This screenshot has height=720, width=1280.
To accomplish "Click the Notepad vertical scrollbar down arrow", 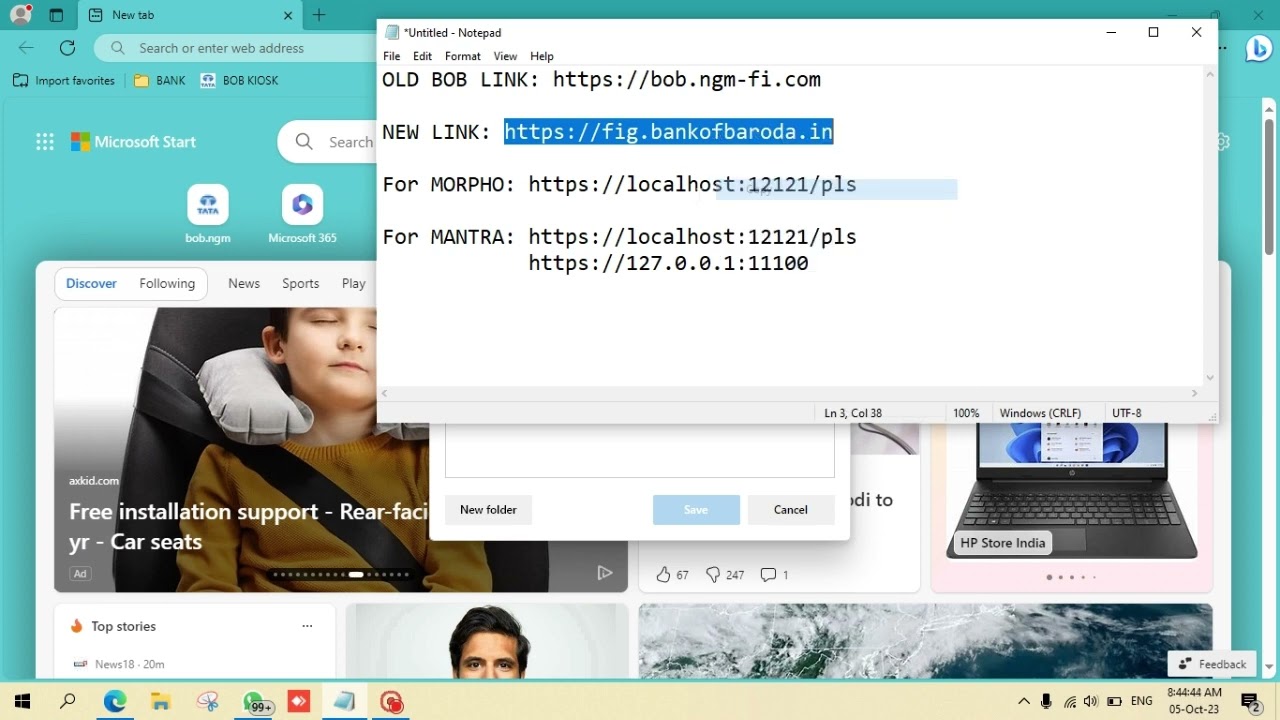I will point(1210,378).
